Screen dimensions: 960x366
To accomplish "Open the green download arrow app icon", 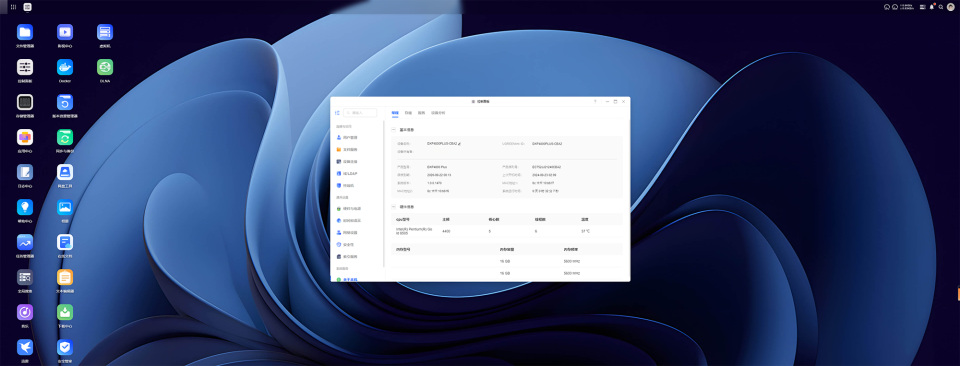I will pyautogui.click(x=65, y=312).
